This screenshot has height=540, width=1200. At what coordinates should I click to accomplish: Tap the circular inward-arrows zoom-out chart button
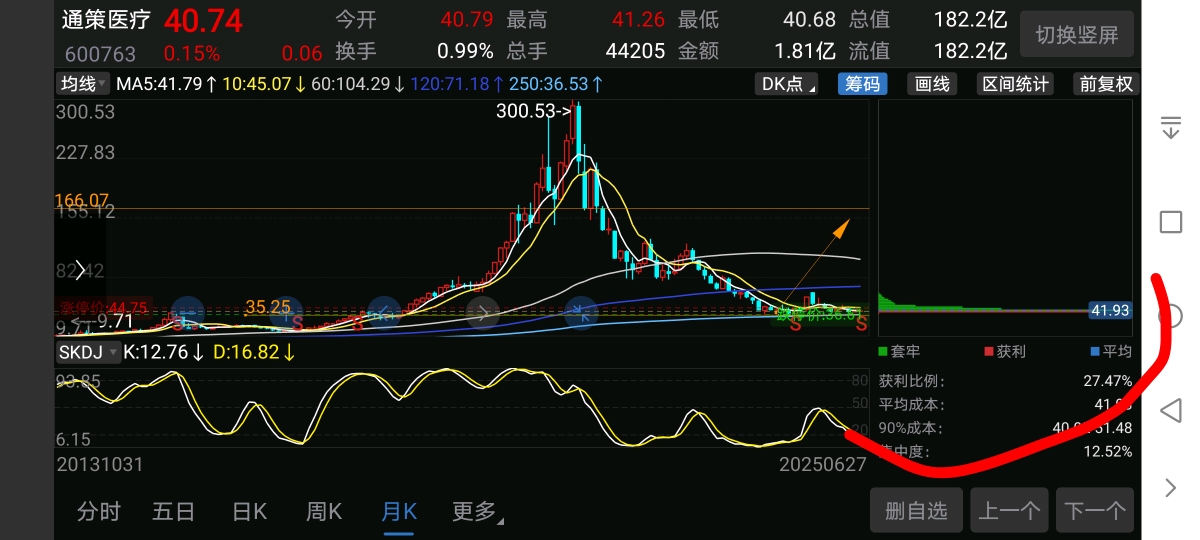580,313
